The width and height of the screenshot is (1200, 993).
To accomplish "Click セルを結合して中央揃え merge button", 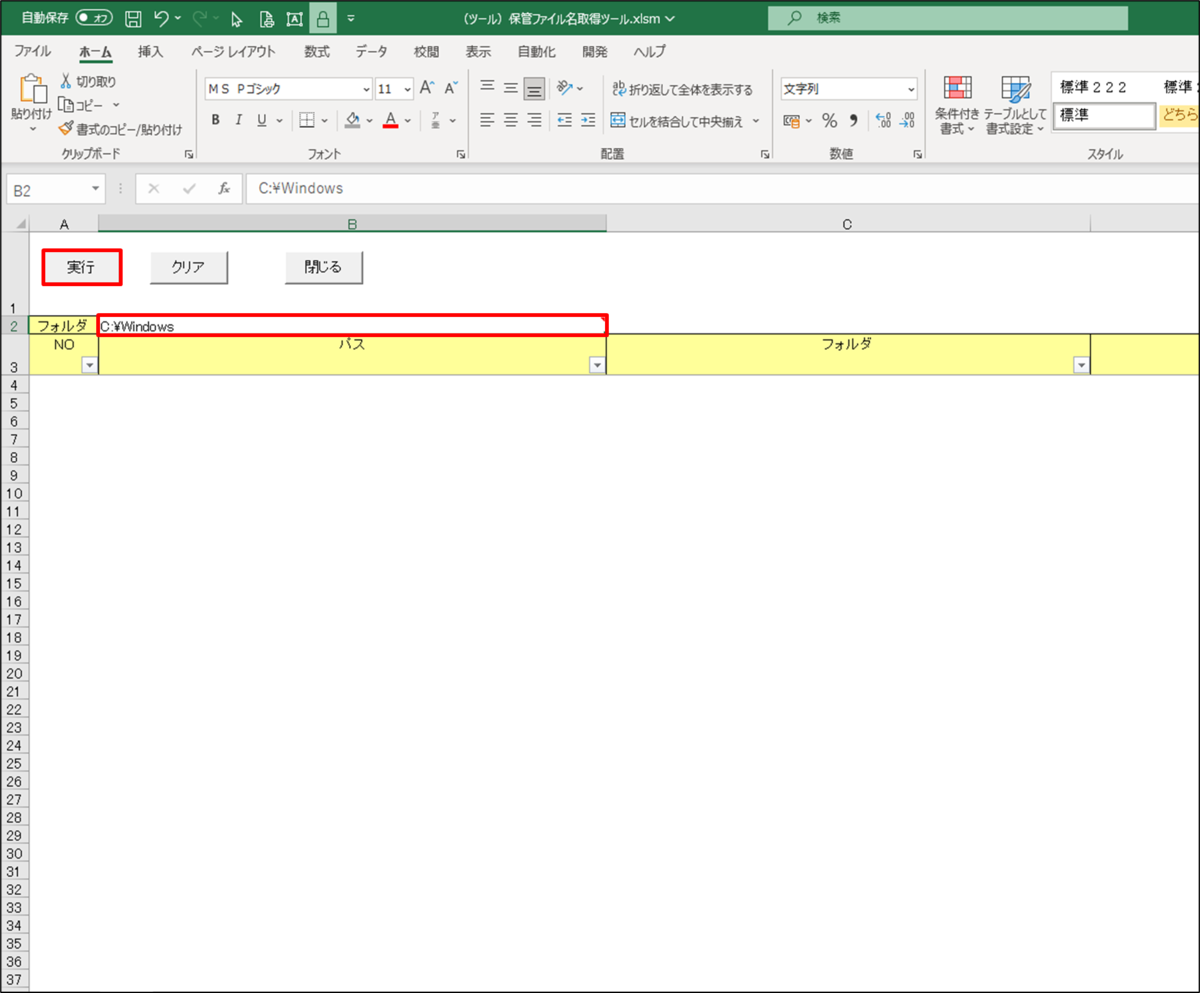I will (x=678, y=121).
